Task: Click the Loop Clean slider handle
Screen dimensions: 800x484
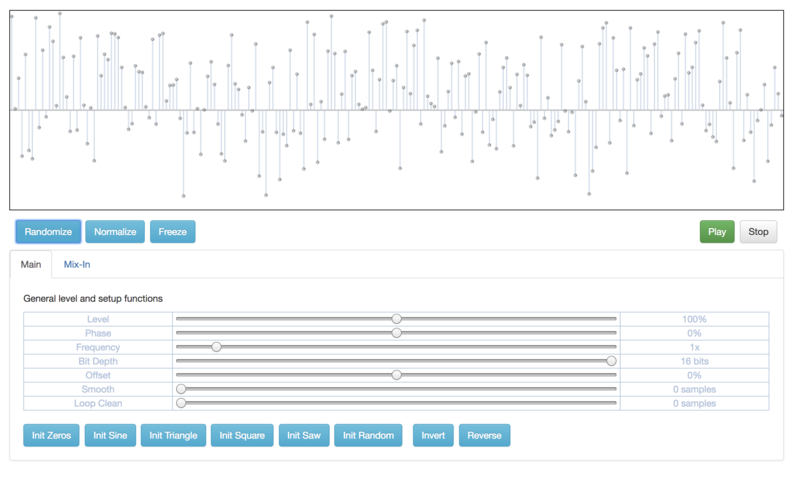Action: pyautogui.click(x=181, y=403)
